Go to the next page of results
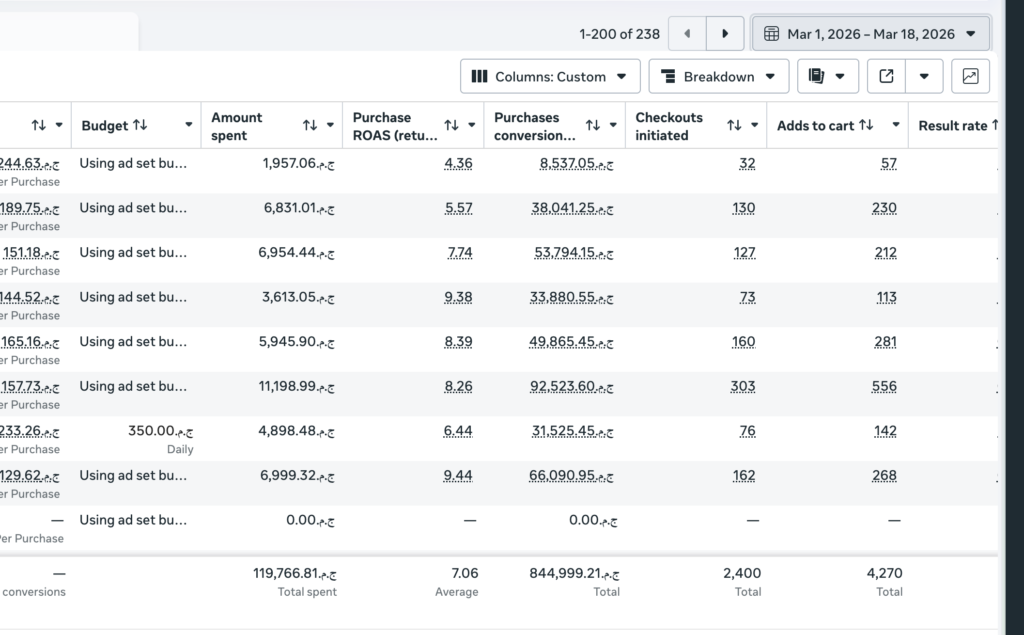Viewport: 1024px width, 635px height. click(725, 34)
